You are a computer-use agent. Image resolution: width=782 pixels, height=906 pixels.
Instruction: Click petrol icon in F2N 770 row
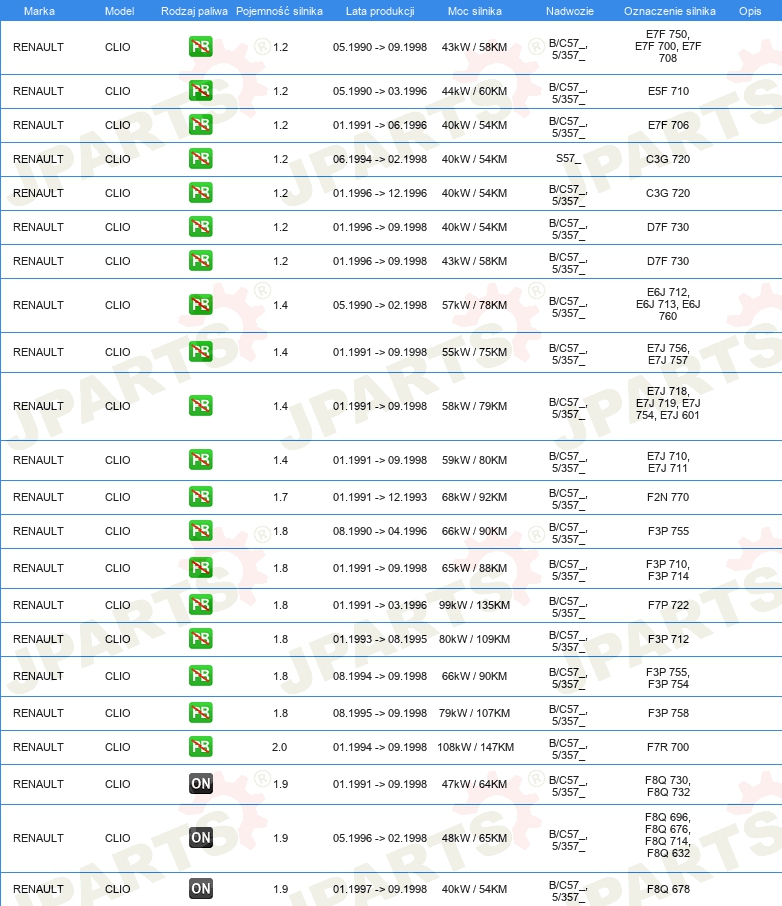click(x=201, y=497)
